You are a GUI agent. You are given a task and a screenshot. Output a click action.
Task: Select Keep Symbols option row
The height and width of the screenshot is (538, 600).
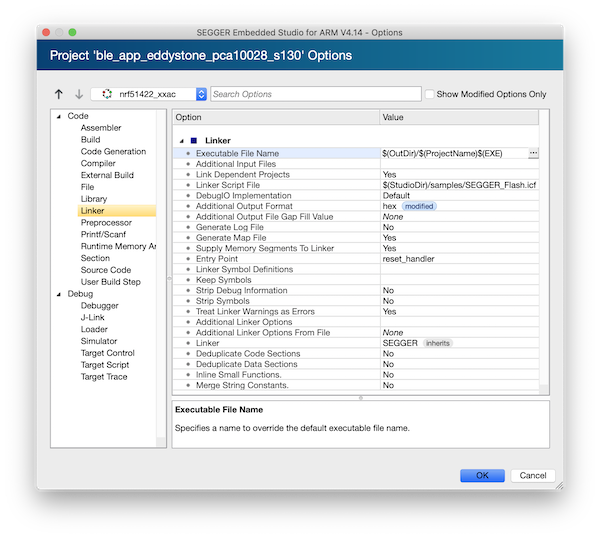(x=356, y=280)
